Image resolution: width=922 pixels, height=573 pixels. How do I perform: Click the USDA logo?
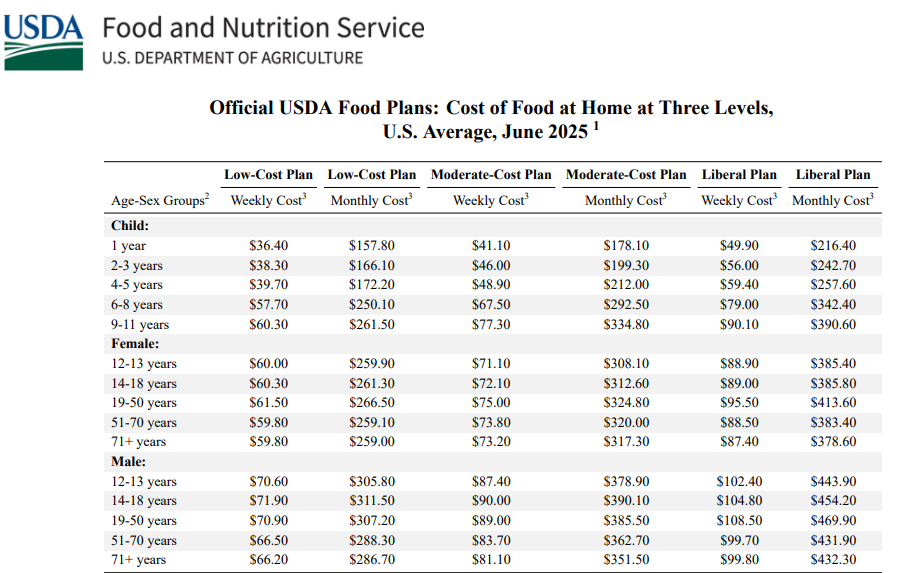pyautogui.click(x=43, y=41)
